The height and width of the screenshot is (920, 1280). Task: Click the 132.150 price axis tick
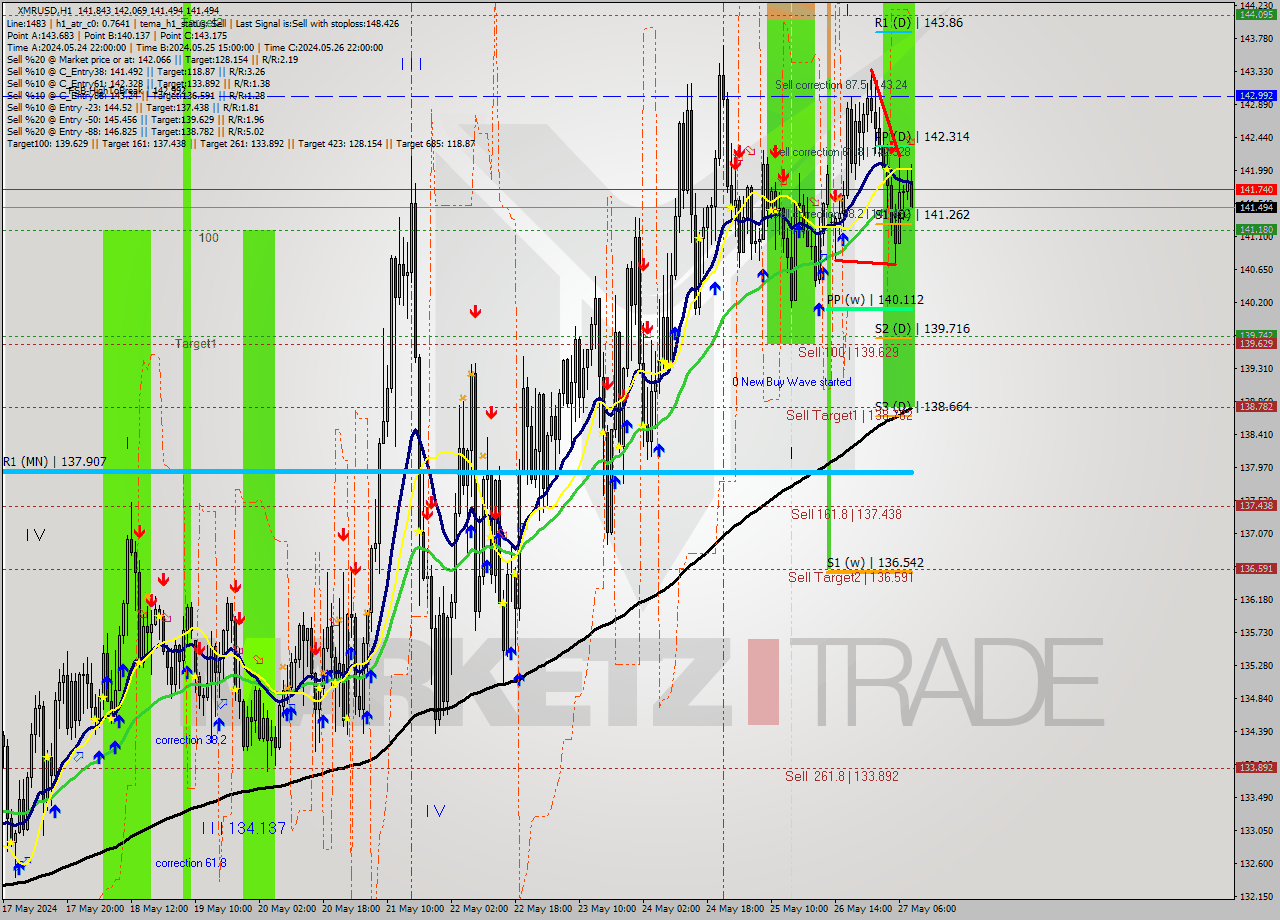(x=1256, y=896)
